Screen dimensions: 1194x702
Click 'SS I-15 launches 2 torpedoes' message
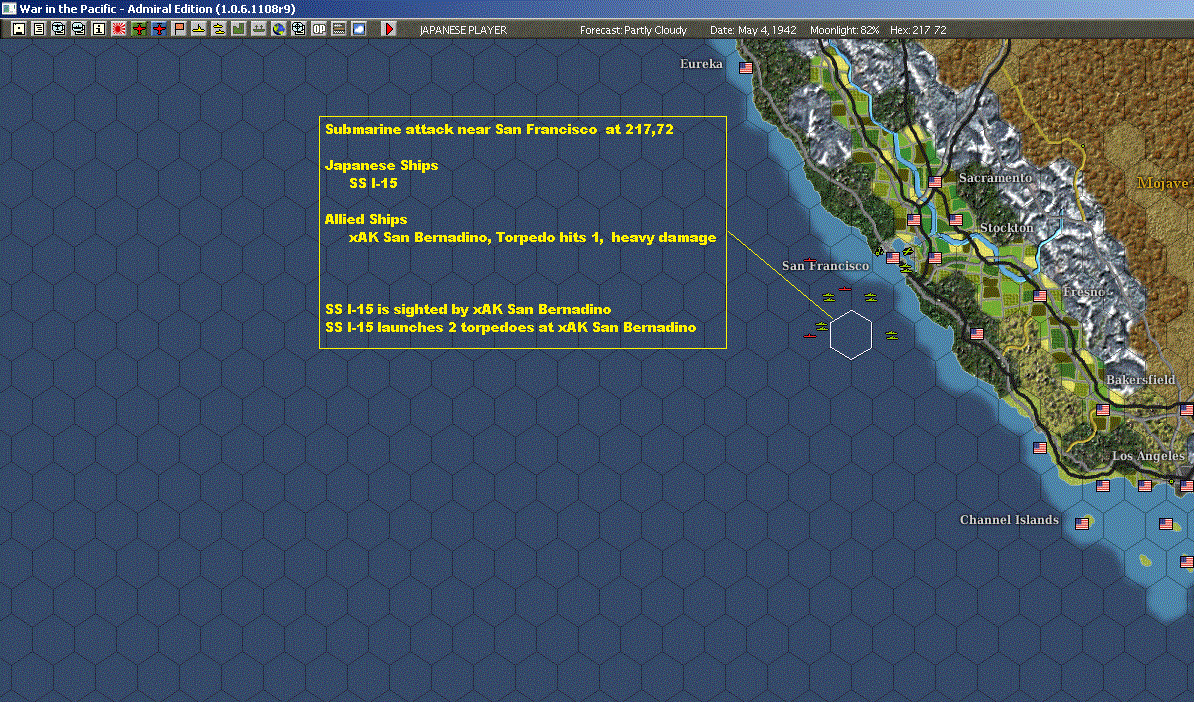[x=510, y=327]
